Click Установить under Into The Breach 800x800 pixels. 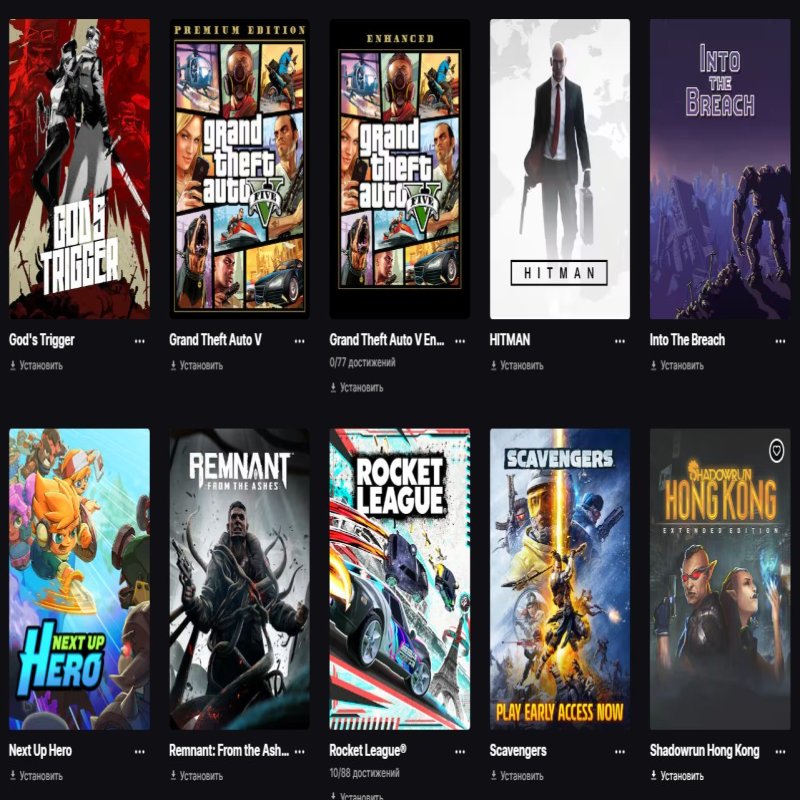click(677, 365)
